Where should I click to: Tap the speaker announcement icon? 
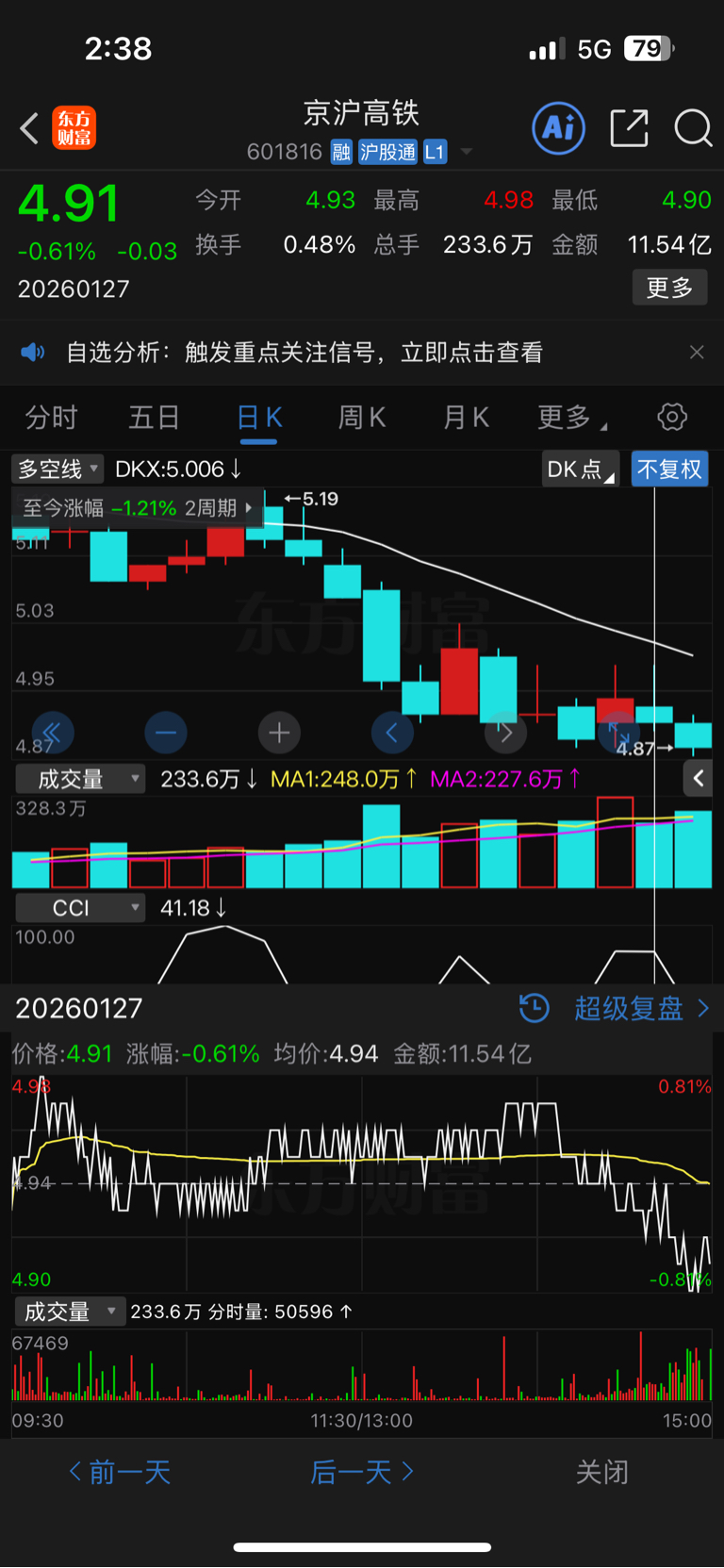pyautogui.click(x=33, y=353)
